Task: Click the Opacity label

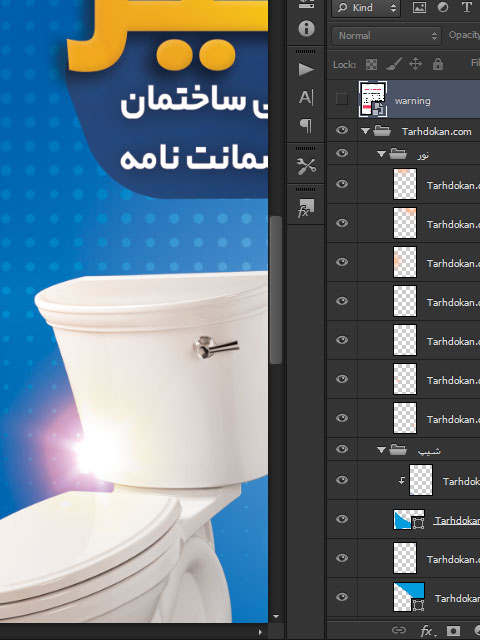Action: point(464,35)
